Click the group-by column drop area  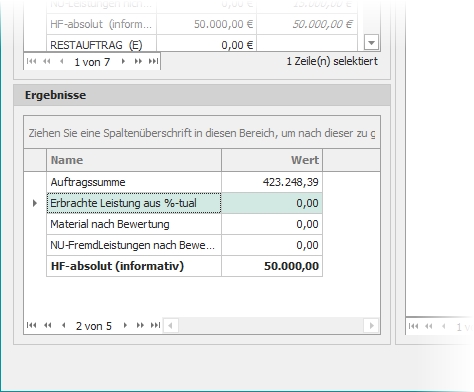coord(202,133)
